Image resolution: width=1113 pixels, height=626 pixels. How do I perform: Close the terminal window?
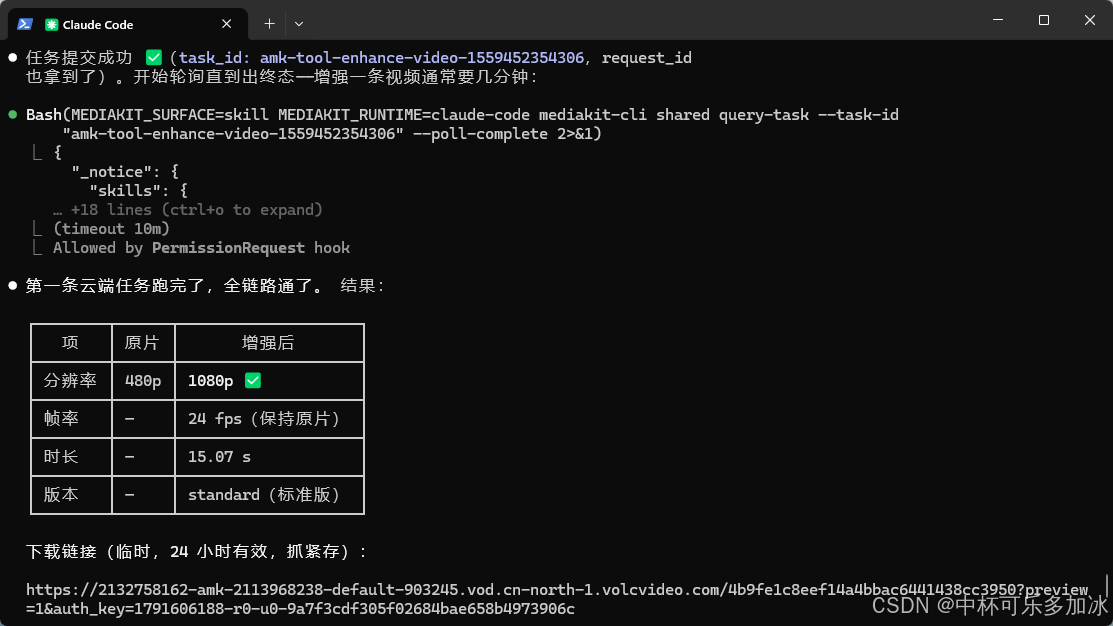(1090, 20)
